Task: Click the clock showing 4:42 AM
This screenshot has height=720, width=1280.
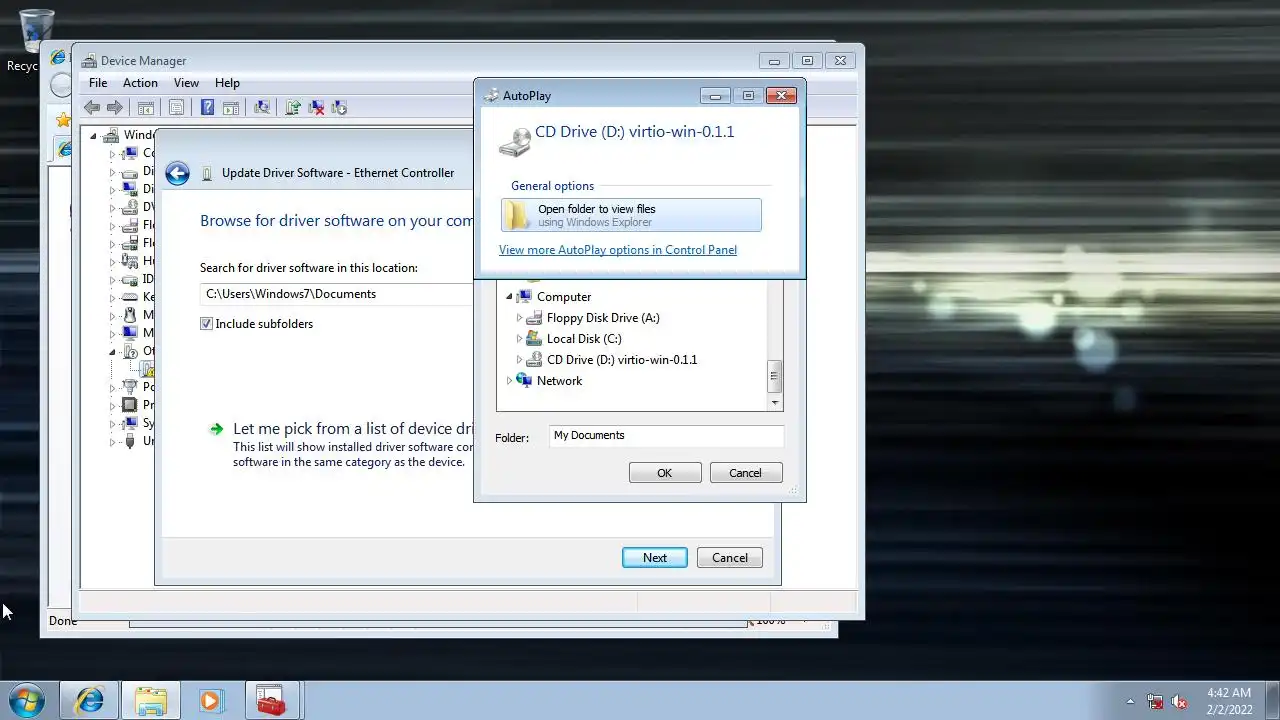Action: (1228, 692)
